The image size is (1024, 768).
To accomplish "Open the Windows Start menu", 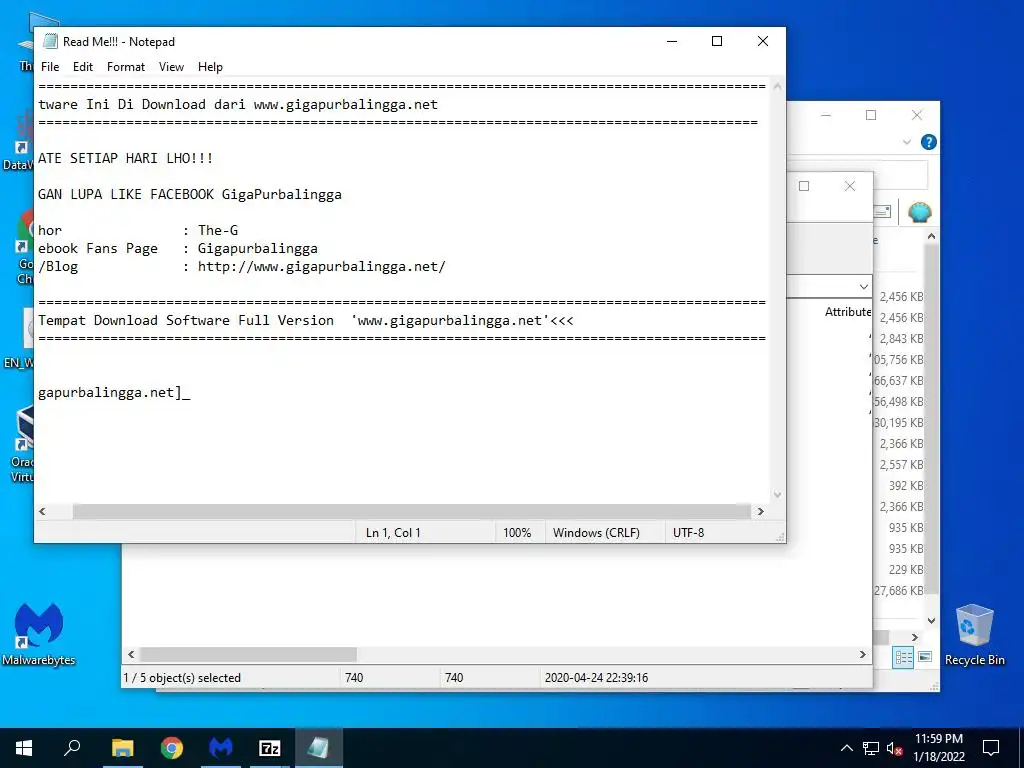I will (x=24, y=748).
